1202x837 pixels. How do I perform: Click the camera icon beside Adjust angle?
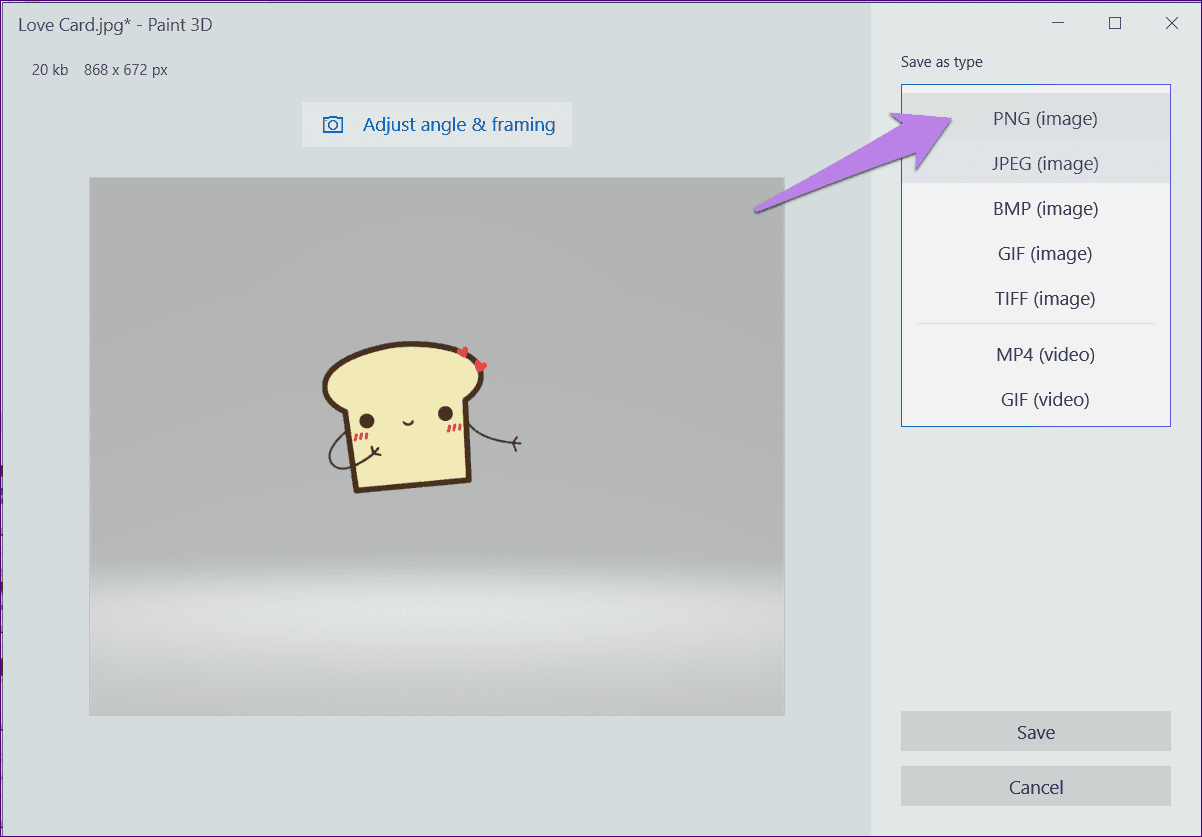pyautogui.click(x=333, y=125)
